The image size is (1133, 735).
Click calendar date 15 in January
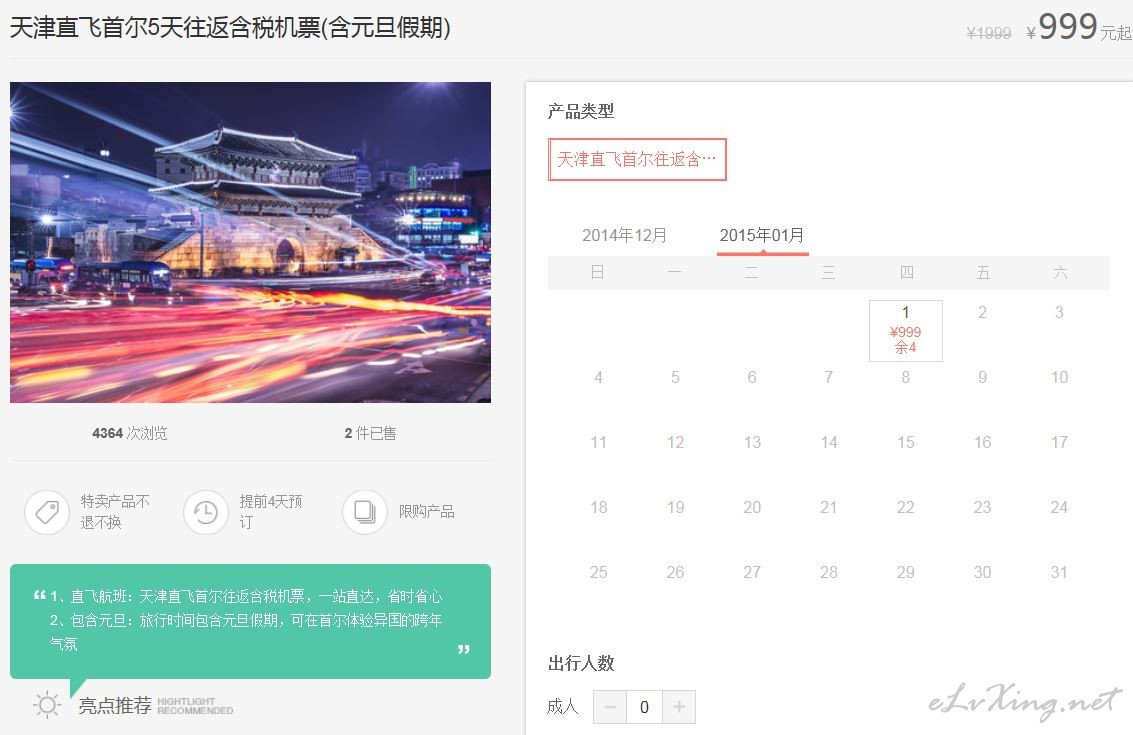tap(905, 442)
